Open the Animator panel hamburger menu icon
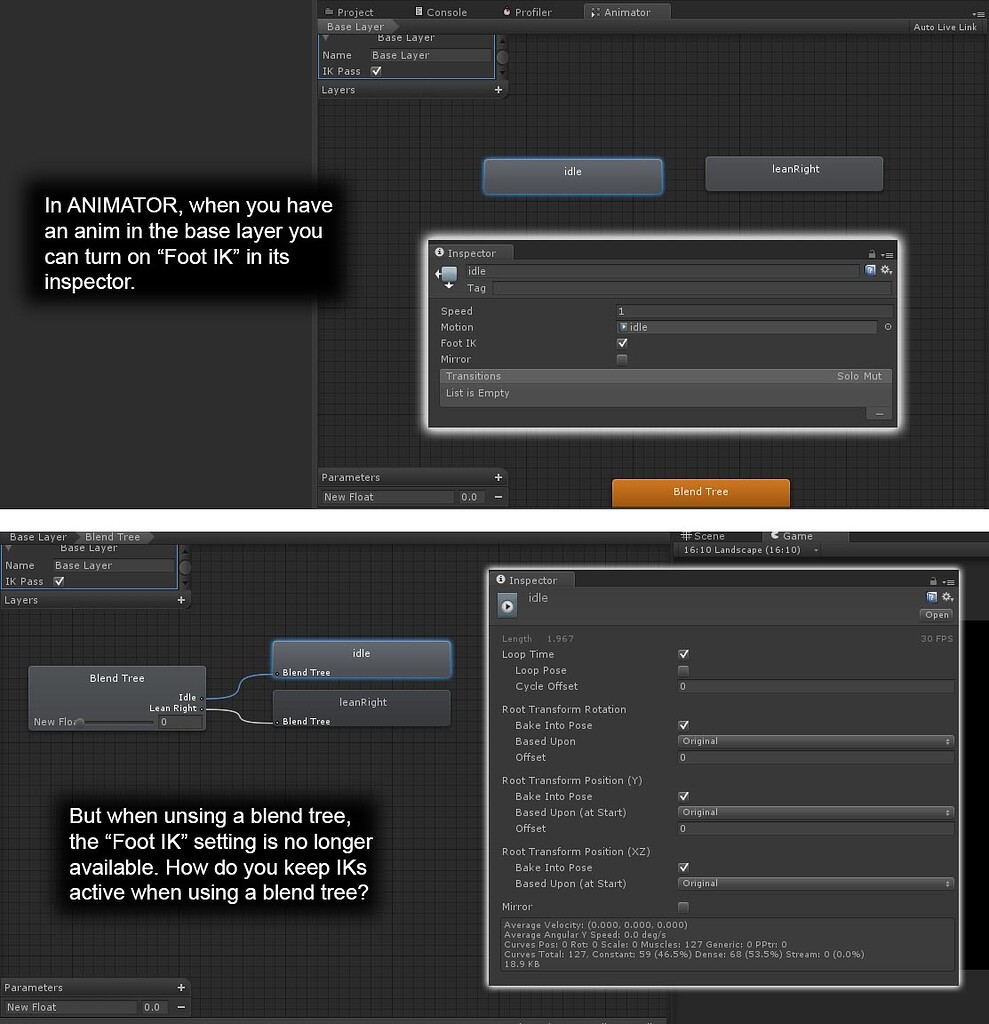The height and width of the screenshot is (1024, 989). 981,13
